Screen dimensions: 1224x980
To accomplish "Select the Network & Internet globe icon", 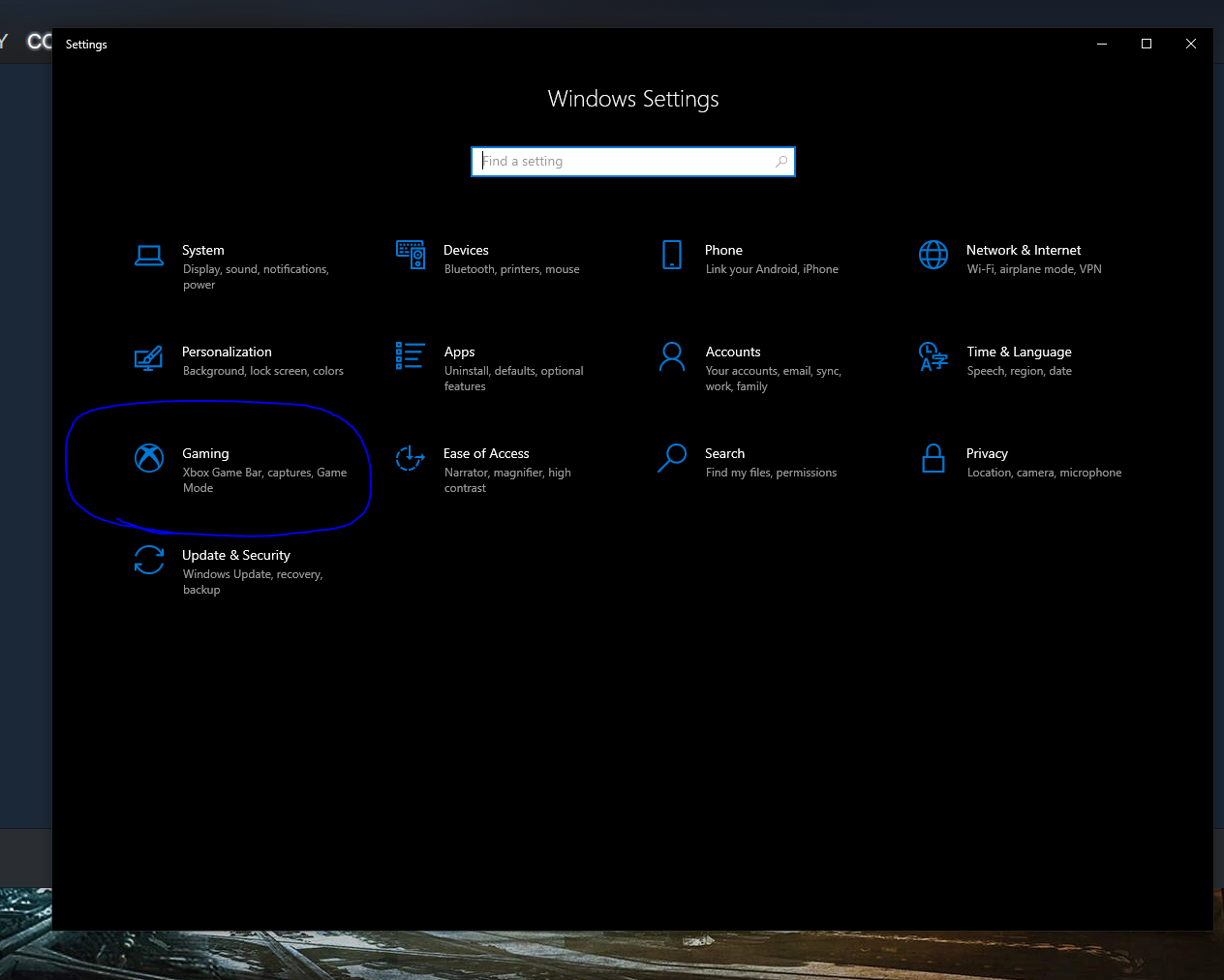I will coord(933,255).
